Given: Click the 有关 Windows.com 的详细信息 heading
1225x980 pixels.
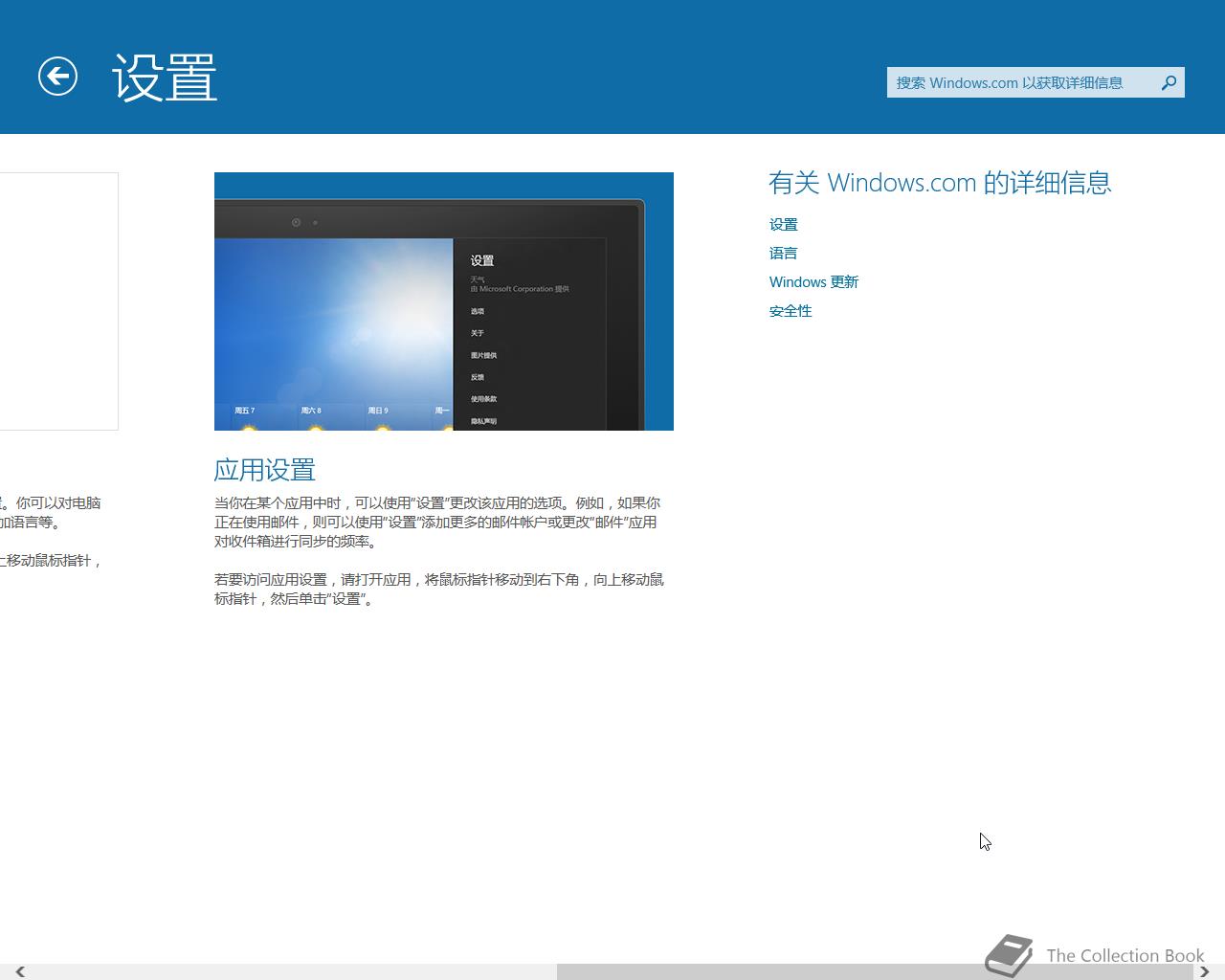Looking at the screenshot, I should tap(940, 183).
